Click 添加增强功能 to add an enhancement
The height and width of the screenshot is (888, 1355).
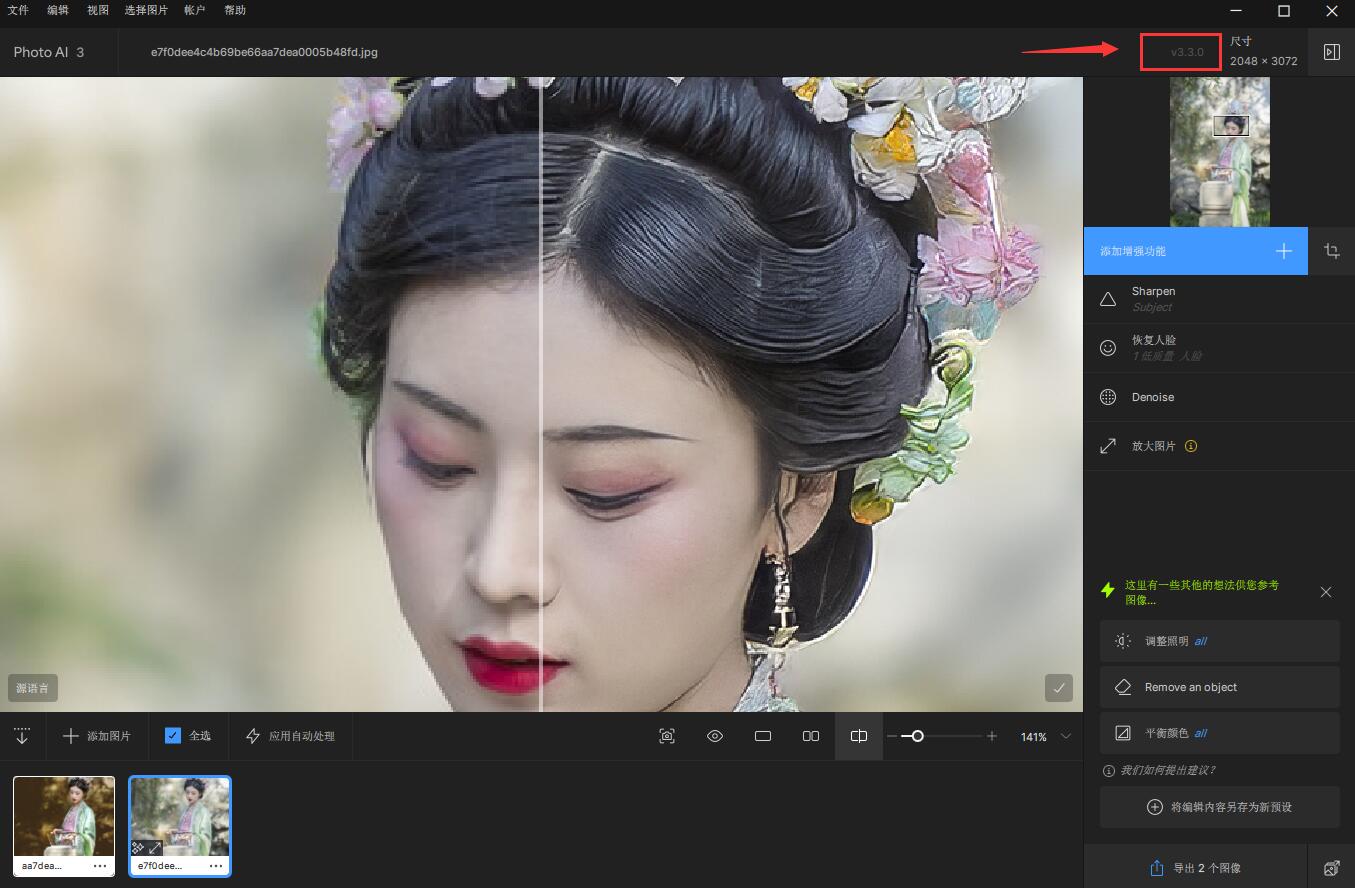point(1196,251)
